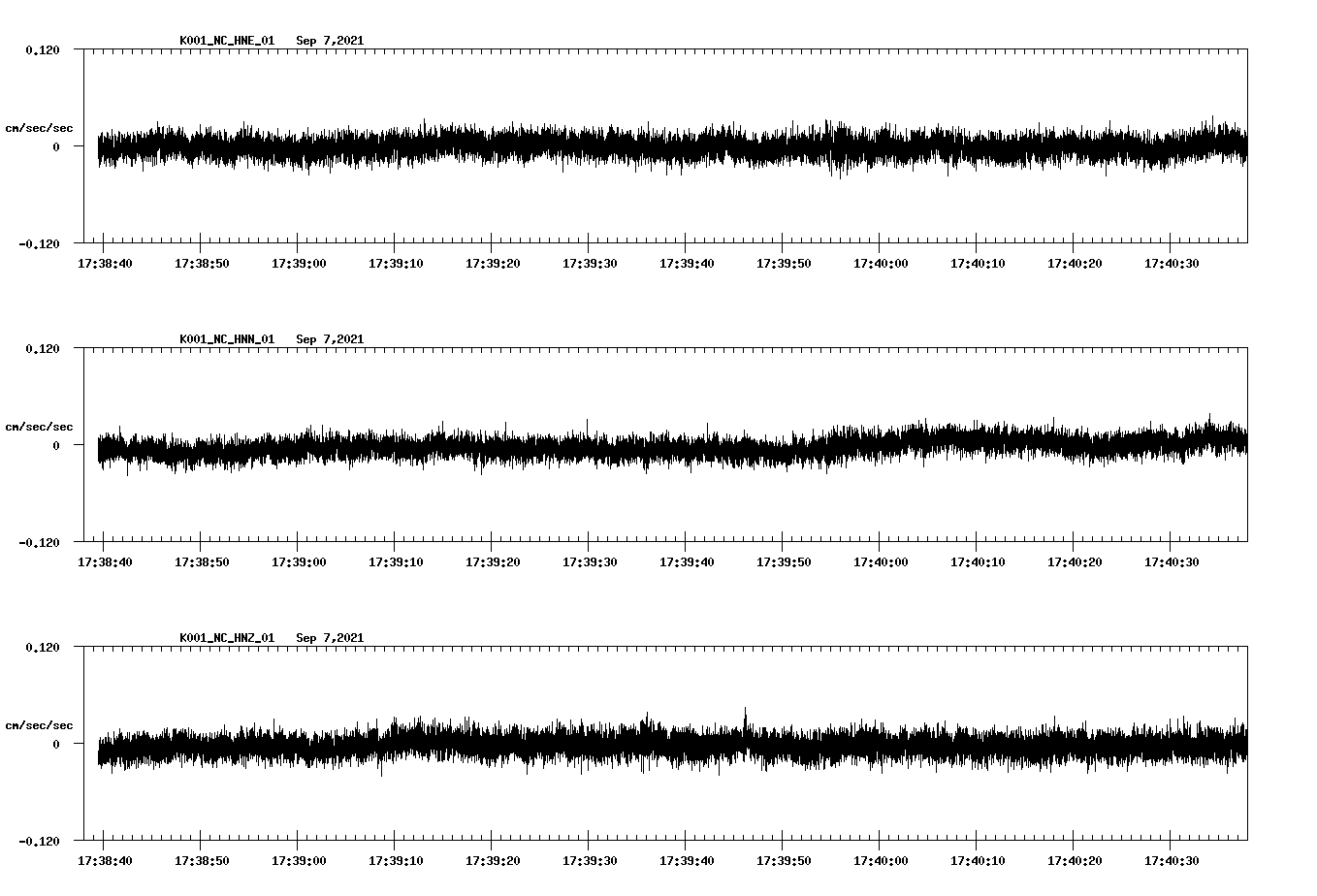Click the 17:38:50 time label under HNZ plot
The image size is (1317, 896).
point(202,861)
